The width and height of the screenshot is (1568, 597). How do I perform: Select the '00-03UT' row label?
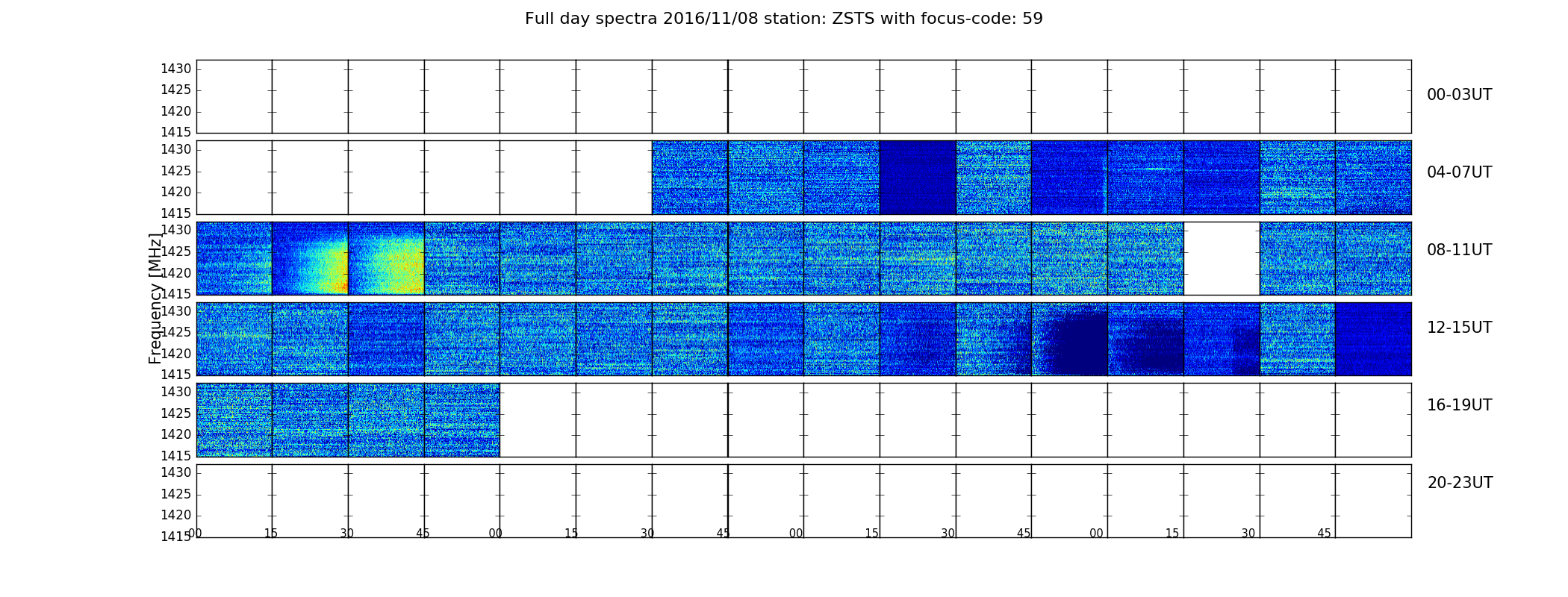(x=1459, y=95)
